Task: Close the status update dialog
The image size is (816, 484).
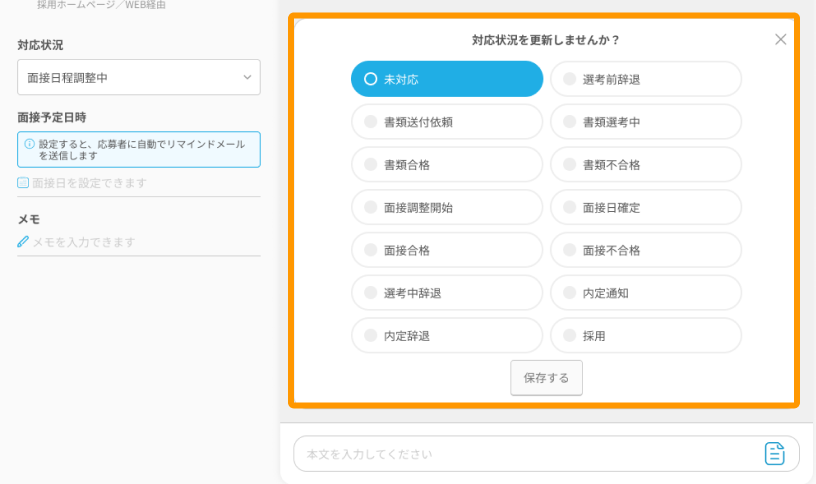Action: point(780,40)
